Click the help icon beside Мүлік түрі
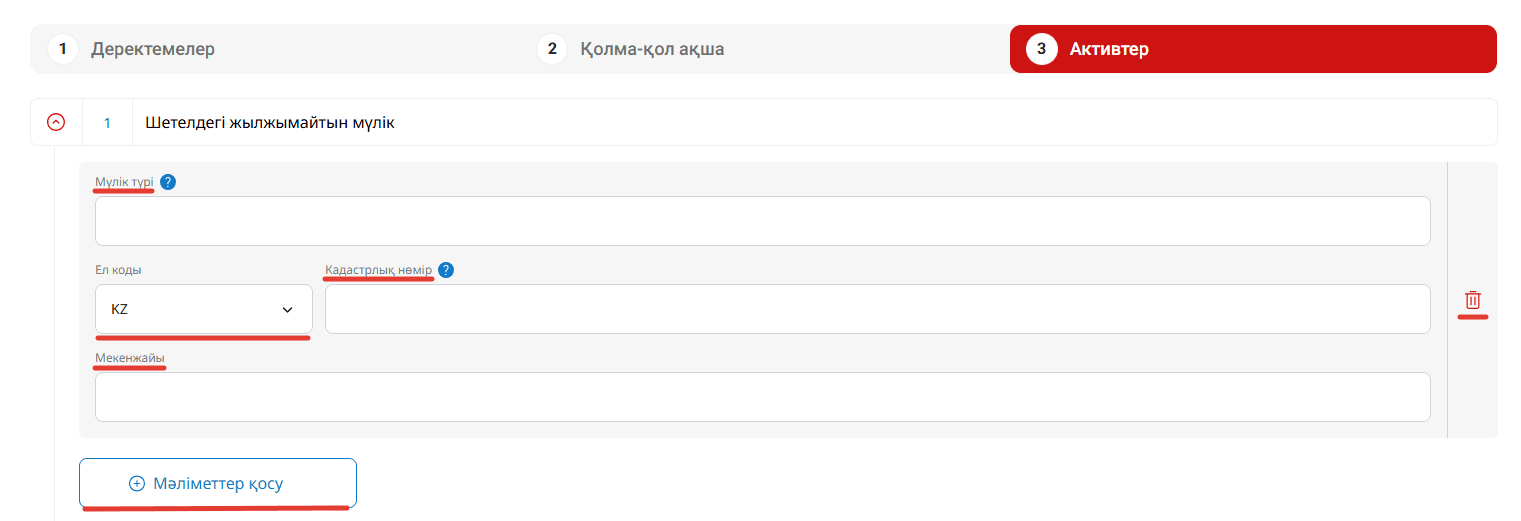The height and width of the screenshot is (521, 1521). click(x=168, y=182)
